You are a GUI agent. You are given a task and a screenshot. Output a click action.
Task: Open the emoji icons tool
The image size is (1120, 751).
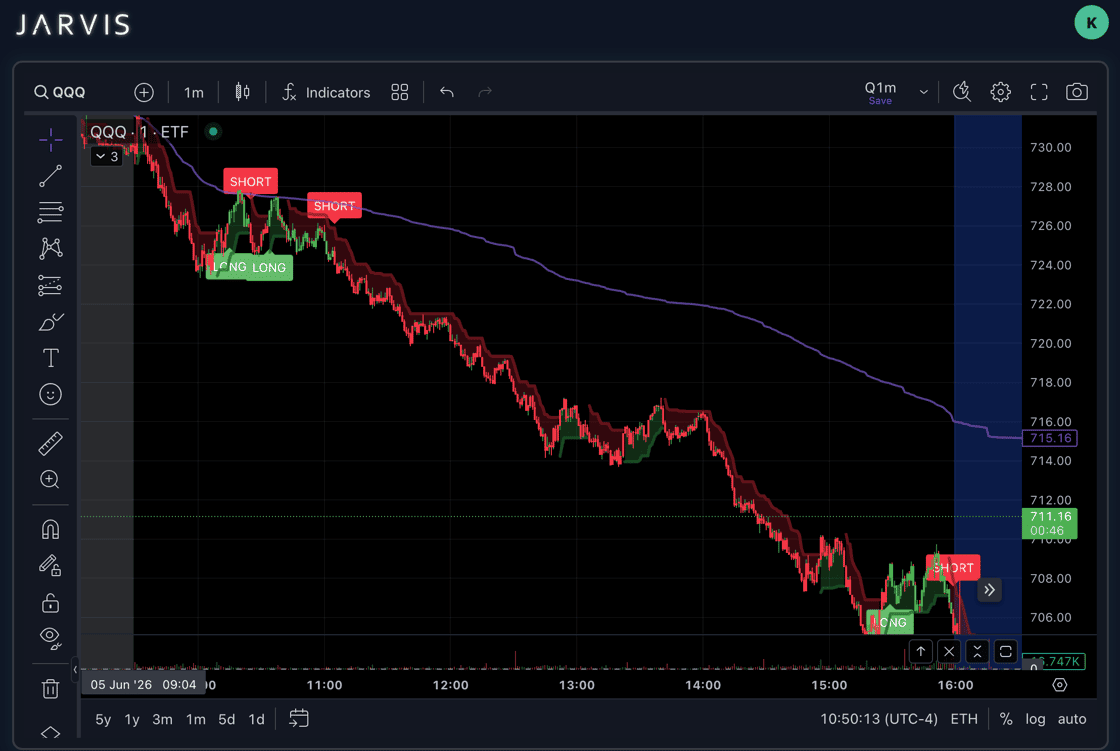(50, 394)
